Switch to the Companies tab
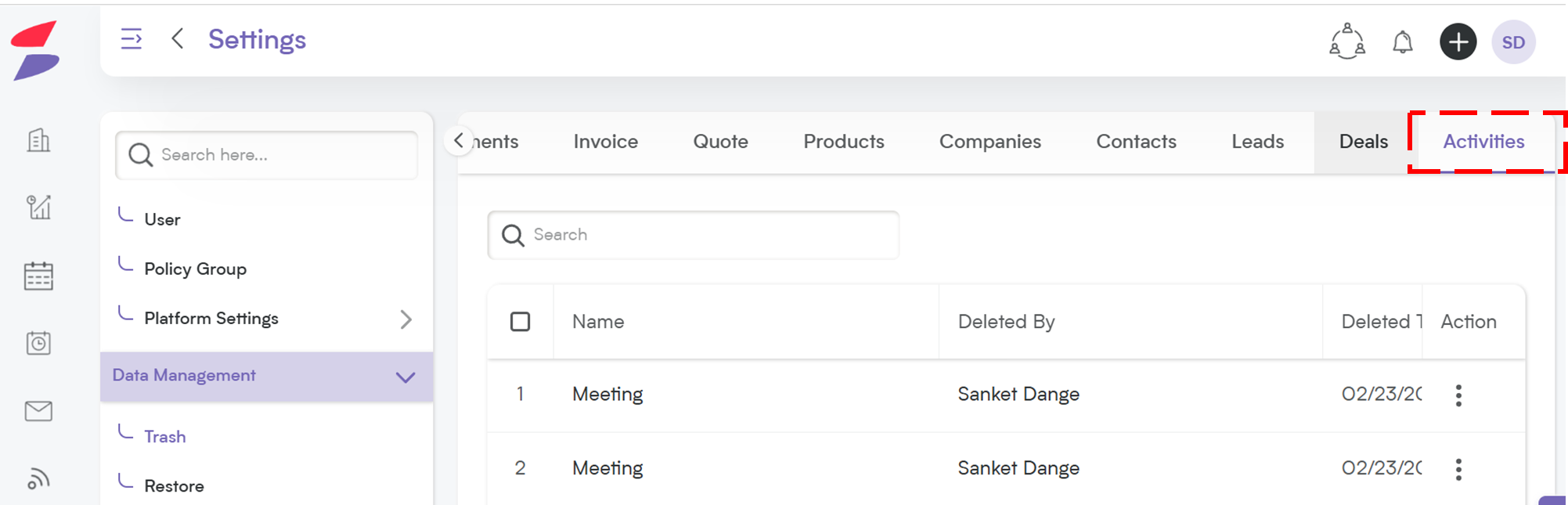 tap(989, 142)
